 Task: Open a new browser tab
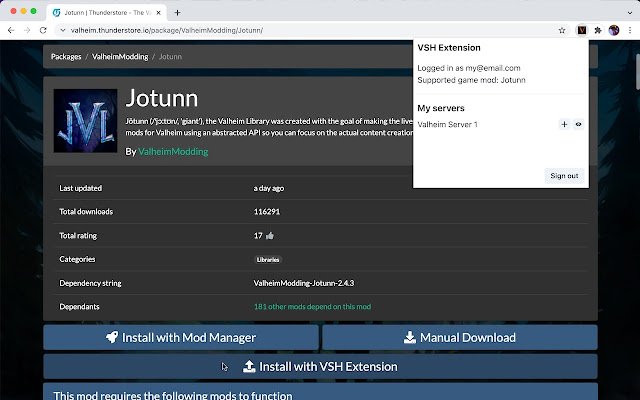coord(178,13)
